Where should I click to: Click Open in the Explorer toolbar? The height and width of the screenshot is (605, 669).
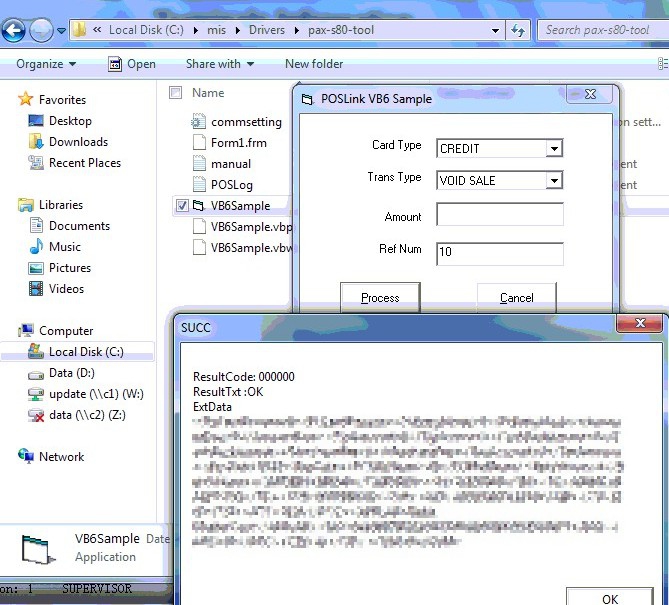pyautogui.click(x=131, y=64)
